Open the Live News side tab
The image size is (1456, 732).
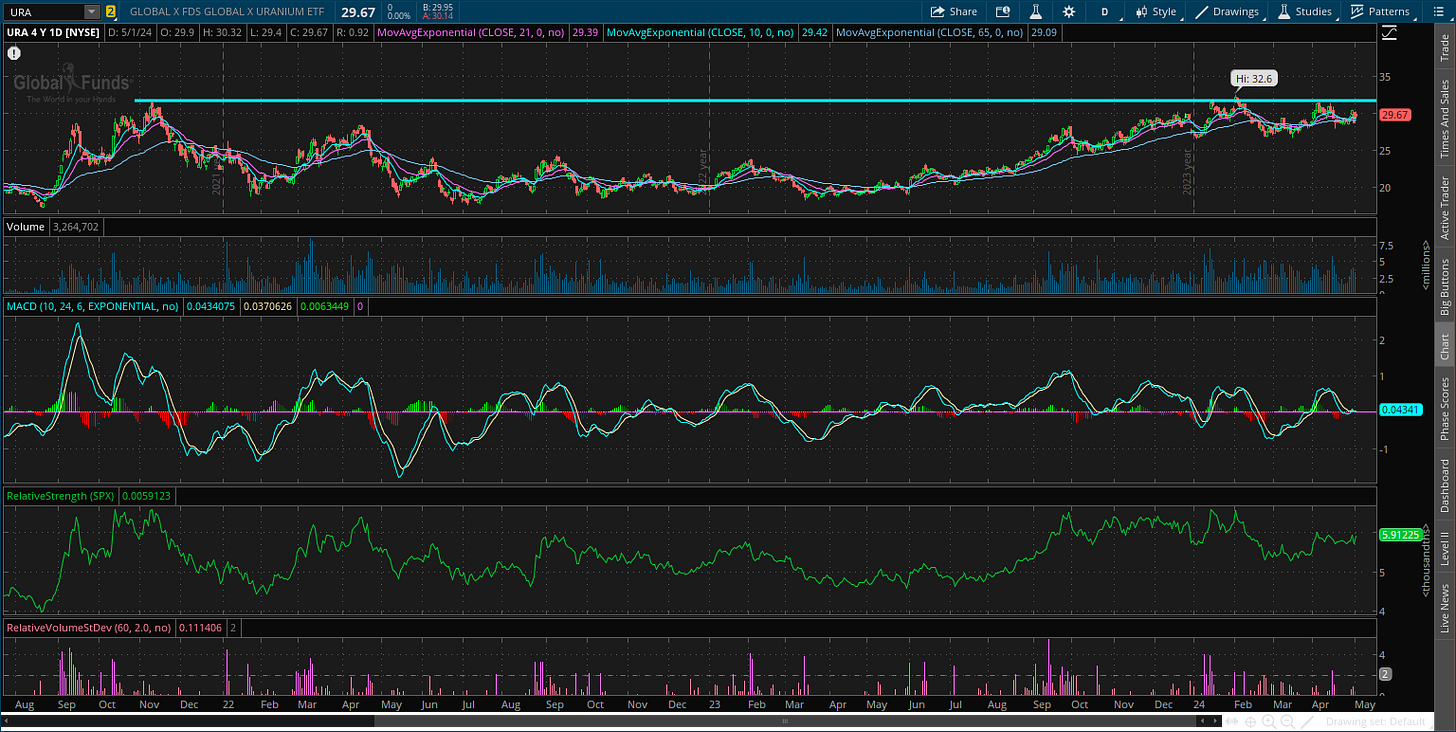(1444, 608)
